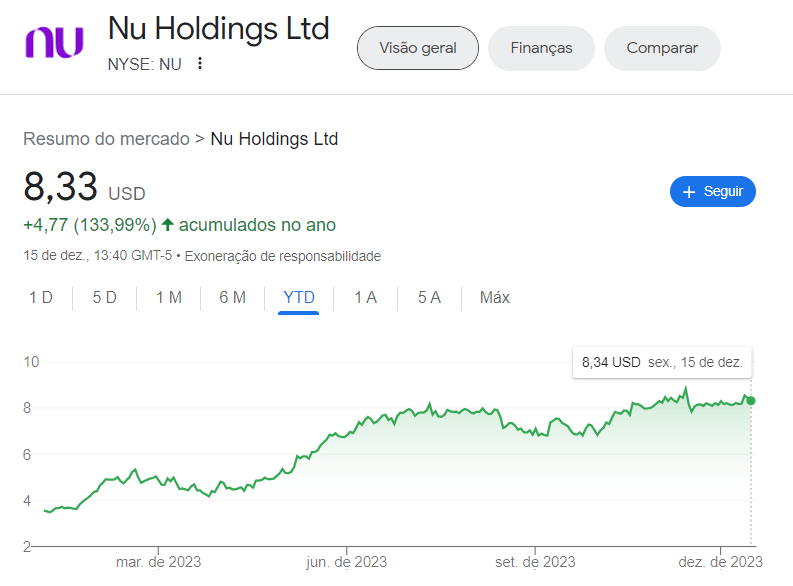Follow the stock with the Seguir button
This screenshot has height=586, width=793.
(x=713, y=192)
